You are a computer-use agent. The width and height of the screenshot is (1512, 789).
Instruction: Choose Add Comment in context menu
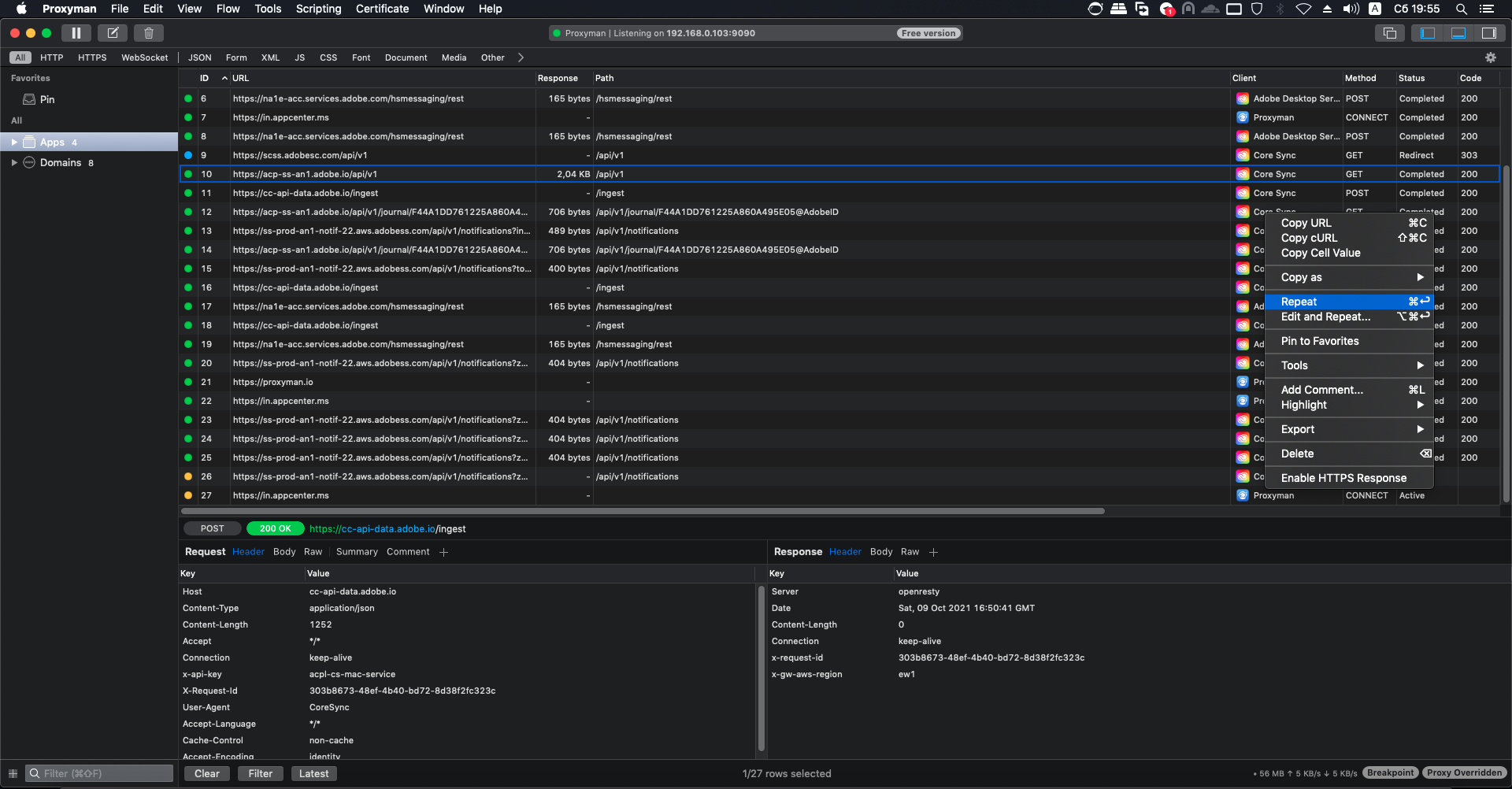point(1349,390)
